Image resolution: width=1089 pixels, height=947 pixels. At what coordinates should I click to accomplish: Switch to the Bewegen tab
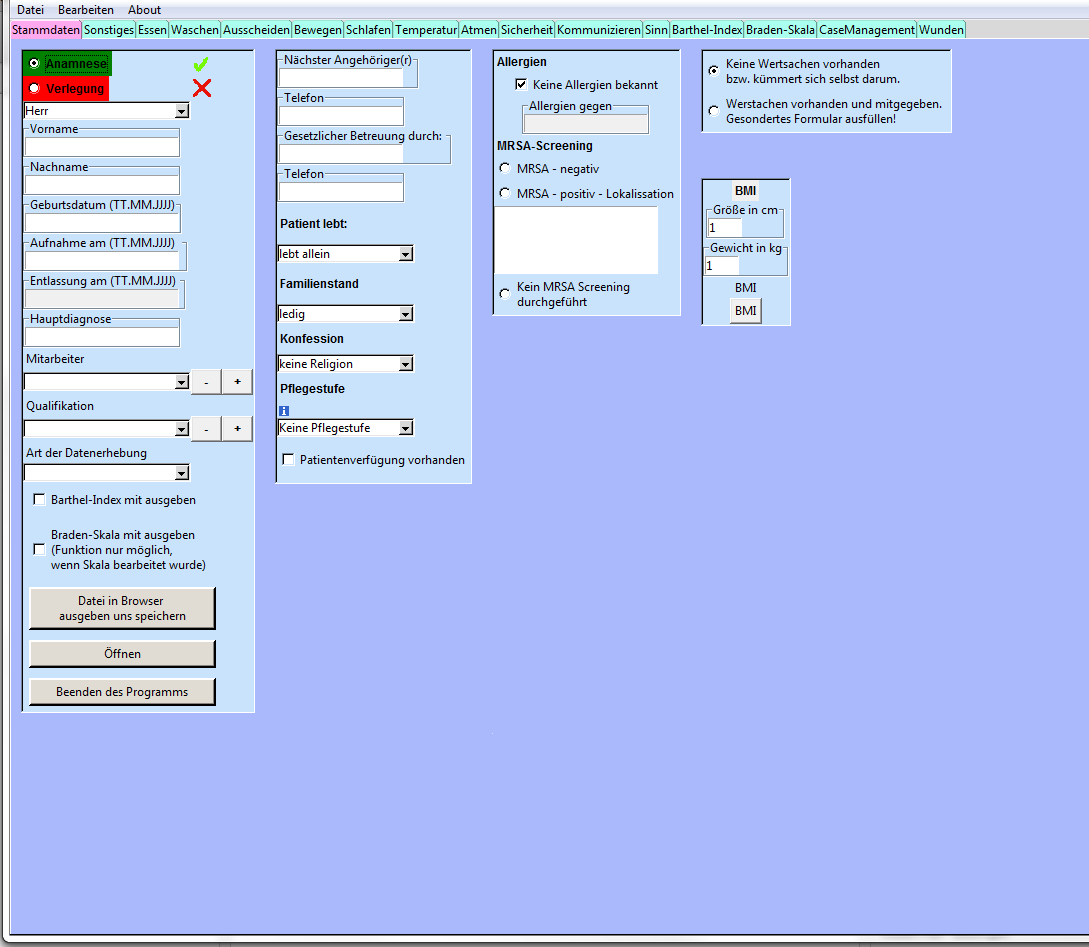[317, 30]
